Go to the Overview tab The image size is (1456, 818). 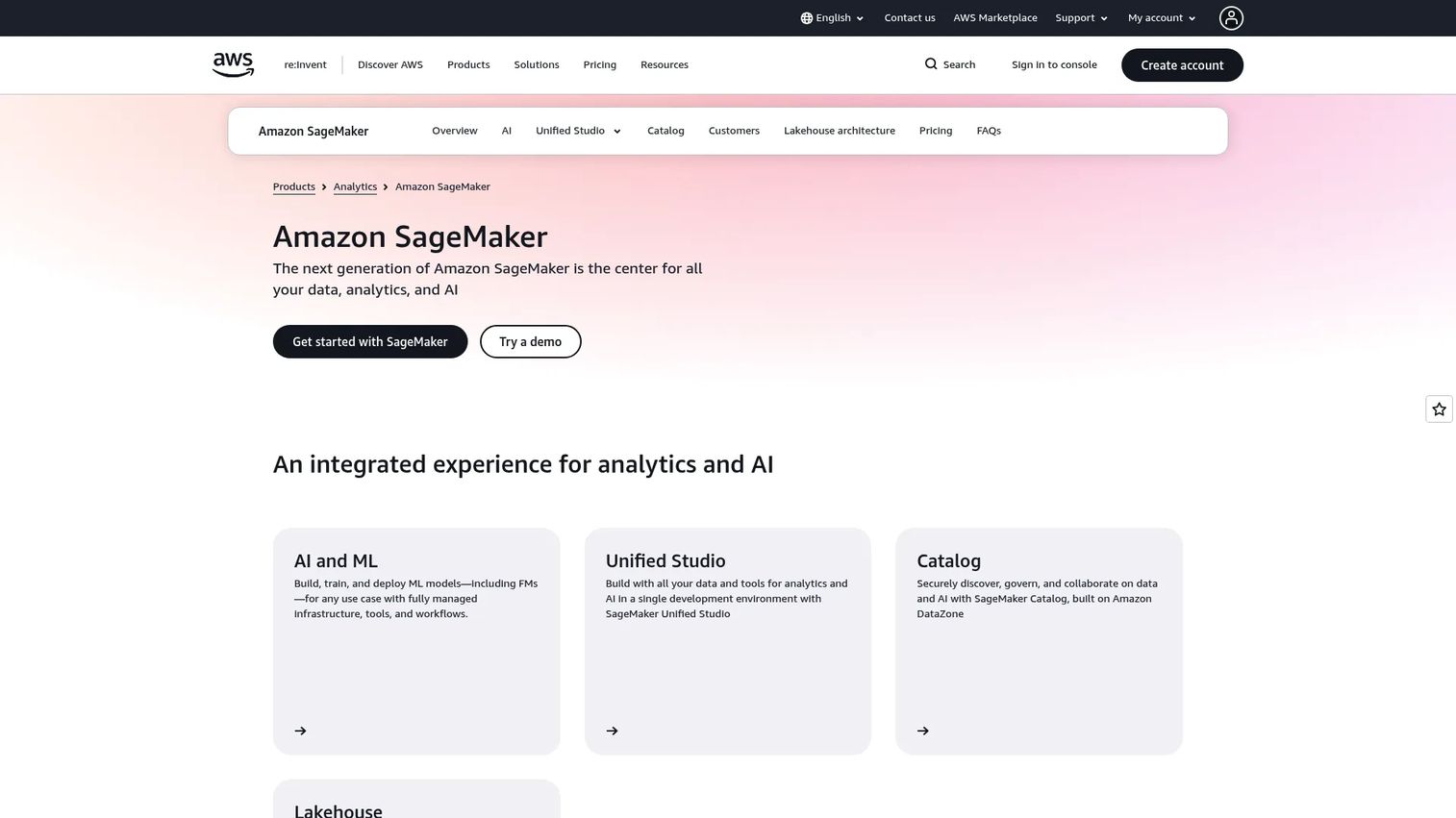[455, 131]
